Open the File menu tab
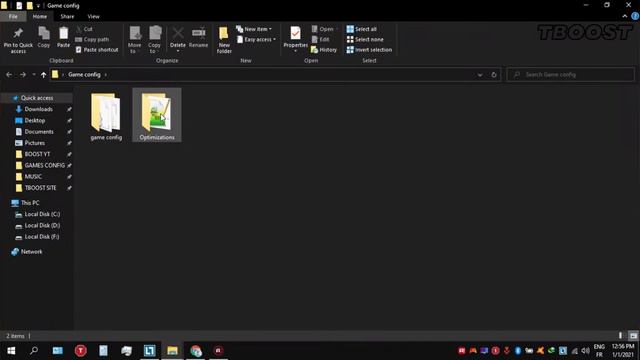Screen dimensions: 640x360 click(13, 16)
